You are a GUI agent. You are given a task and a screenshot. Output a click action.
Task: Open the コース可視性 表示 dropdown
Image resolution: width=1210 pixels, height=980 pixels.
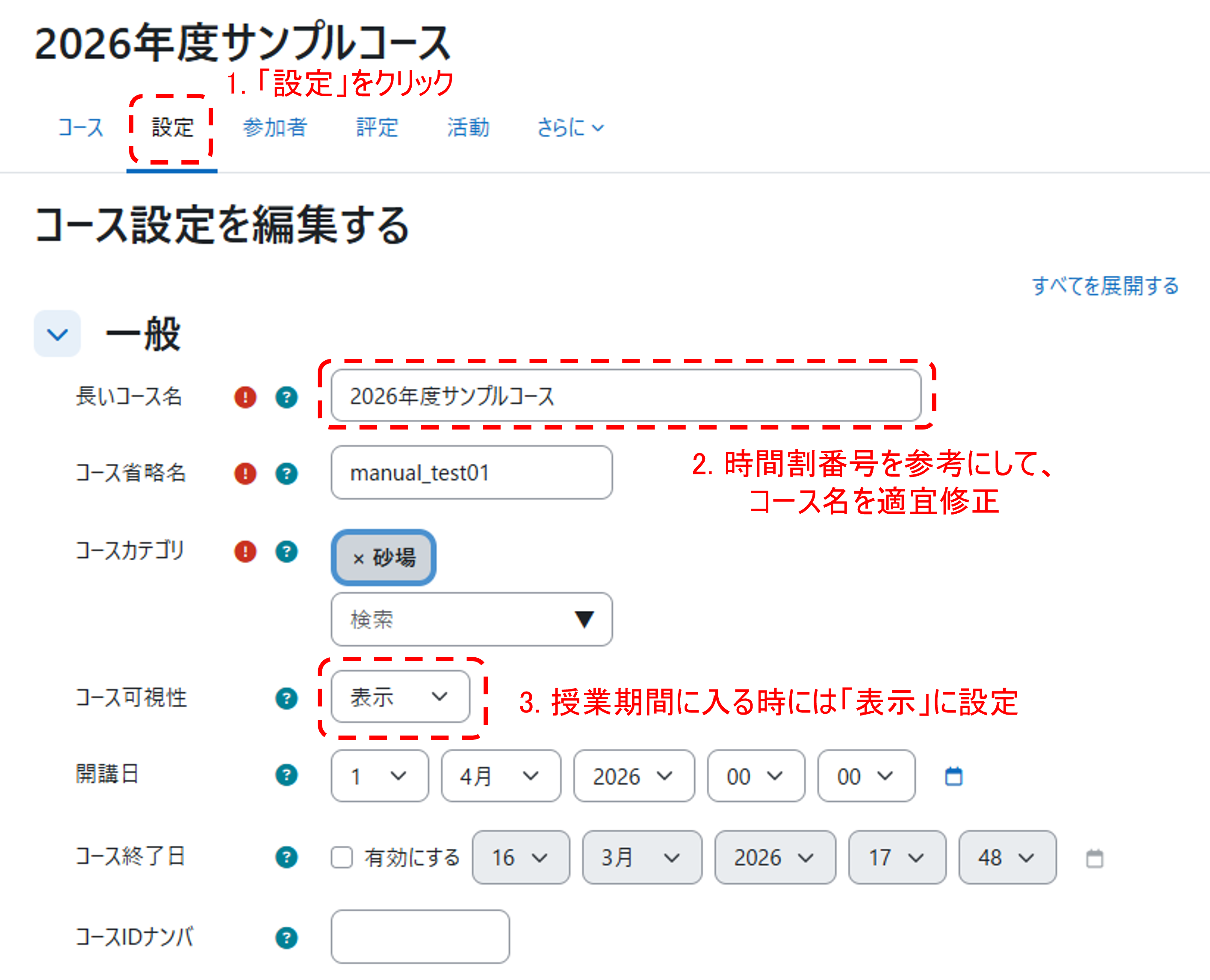[400, 697]
